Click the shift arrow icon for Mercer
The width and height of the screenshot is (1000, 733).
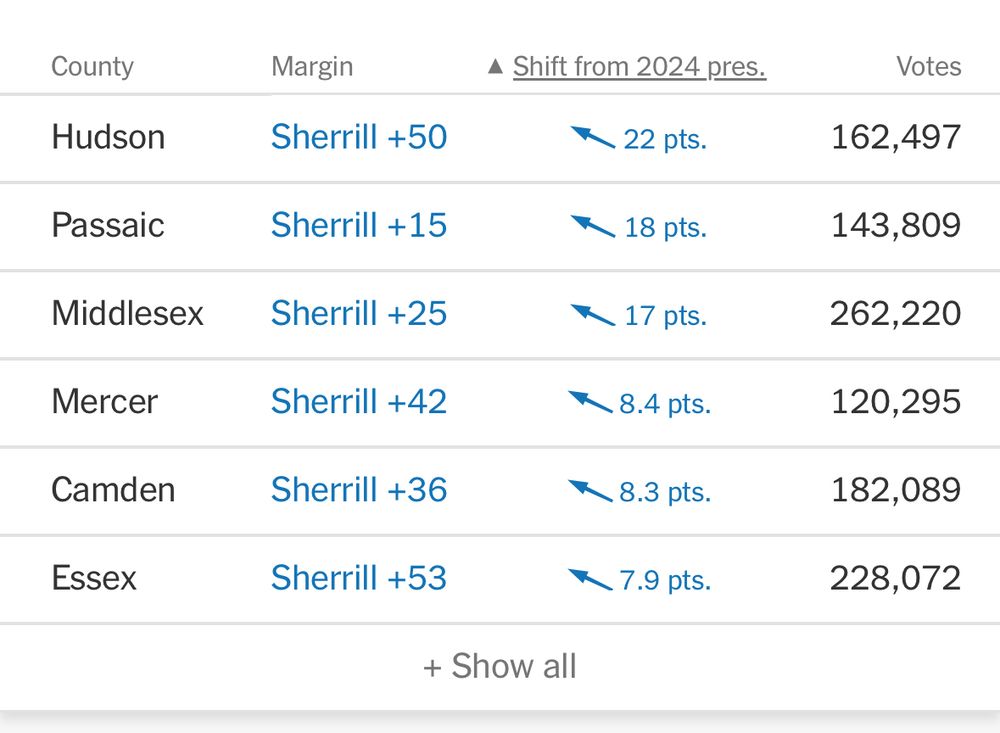[590, 402]
